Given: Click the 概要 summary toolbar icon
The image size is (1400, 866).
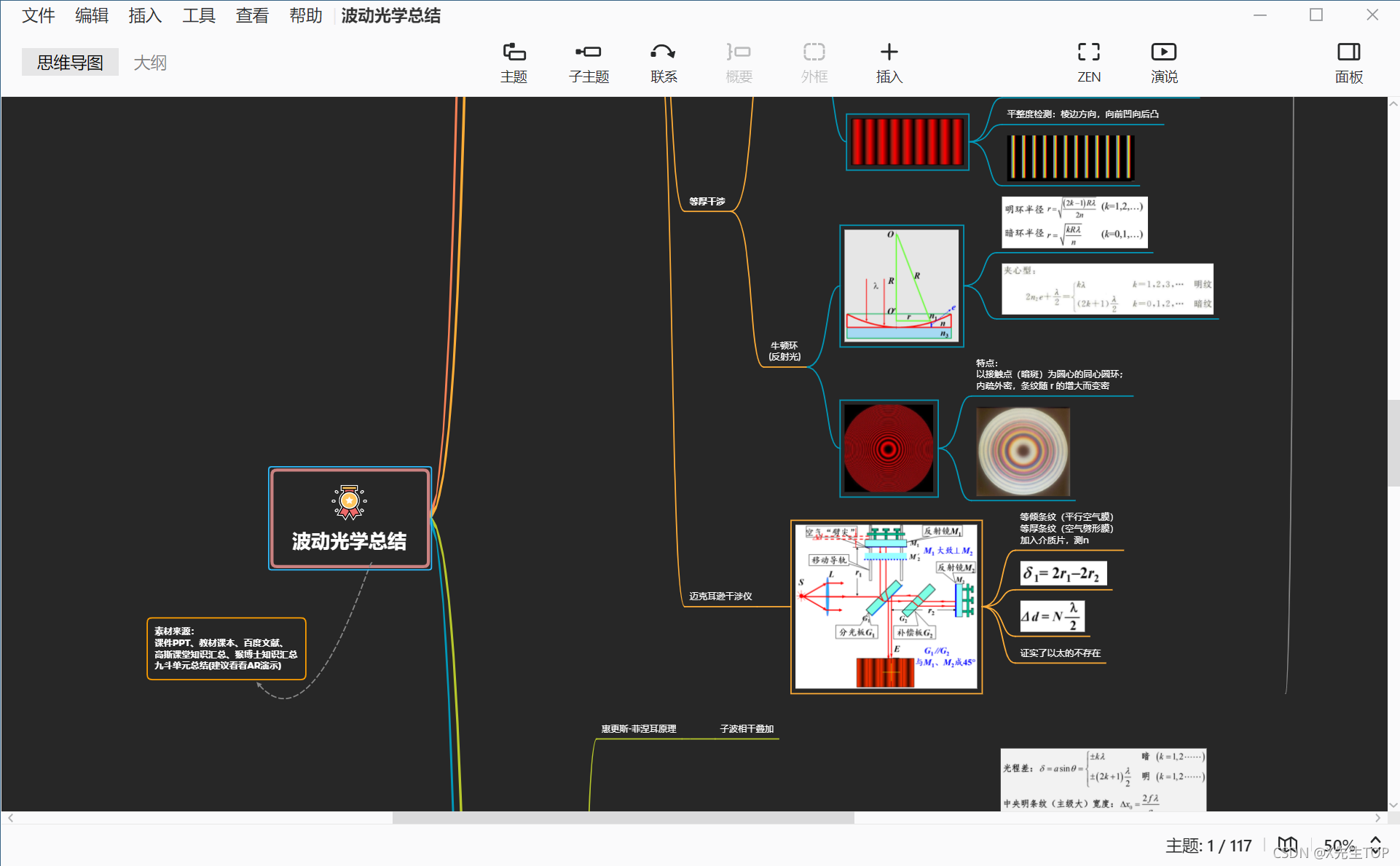Looking at the screenshot, I should (738, 52).
